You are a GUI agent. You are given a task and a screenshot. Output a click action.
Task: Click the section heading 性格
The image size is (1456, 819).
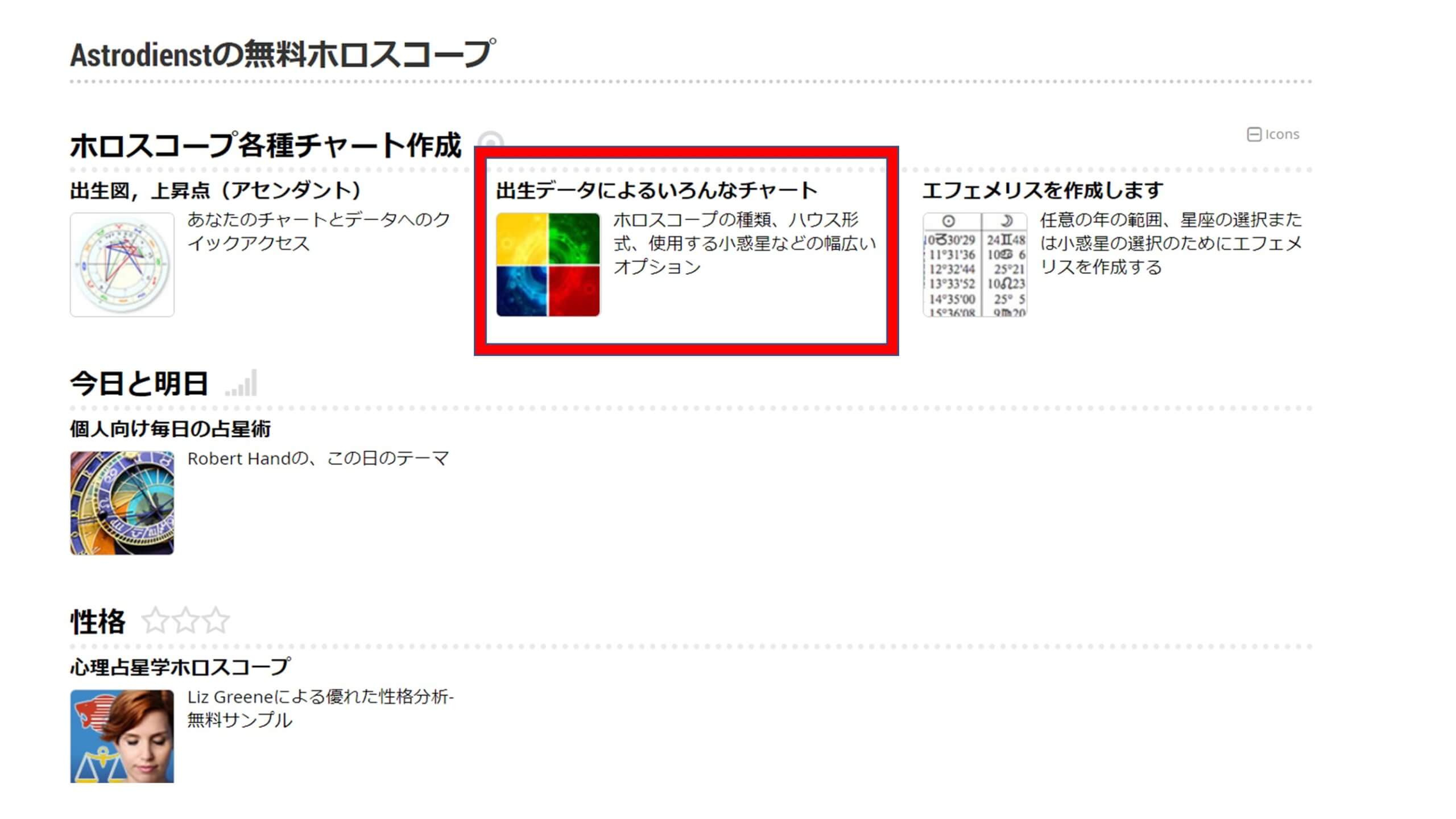pos(98,622)
